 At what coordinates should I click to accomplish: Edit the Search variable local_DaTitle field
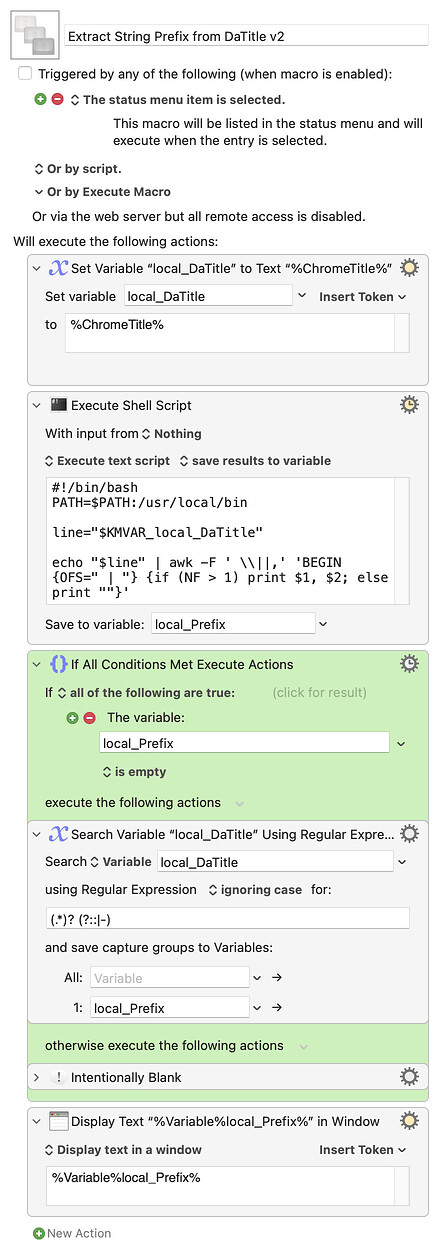point(275,862)
